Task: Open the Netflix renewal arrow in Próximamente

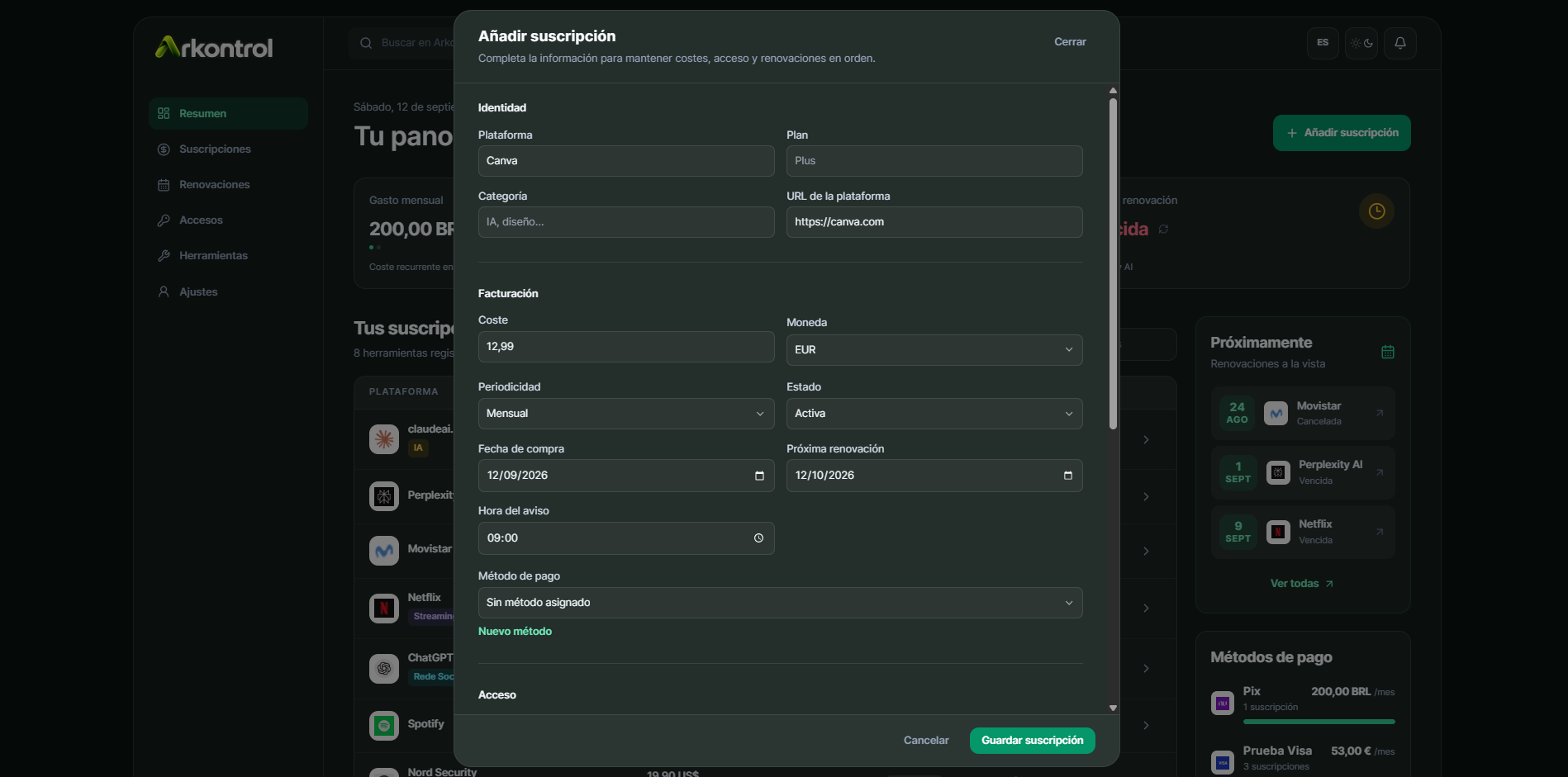Action: click(x=1380, y=532)
